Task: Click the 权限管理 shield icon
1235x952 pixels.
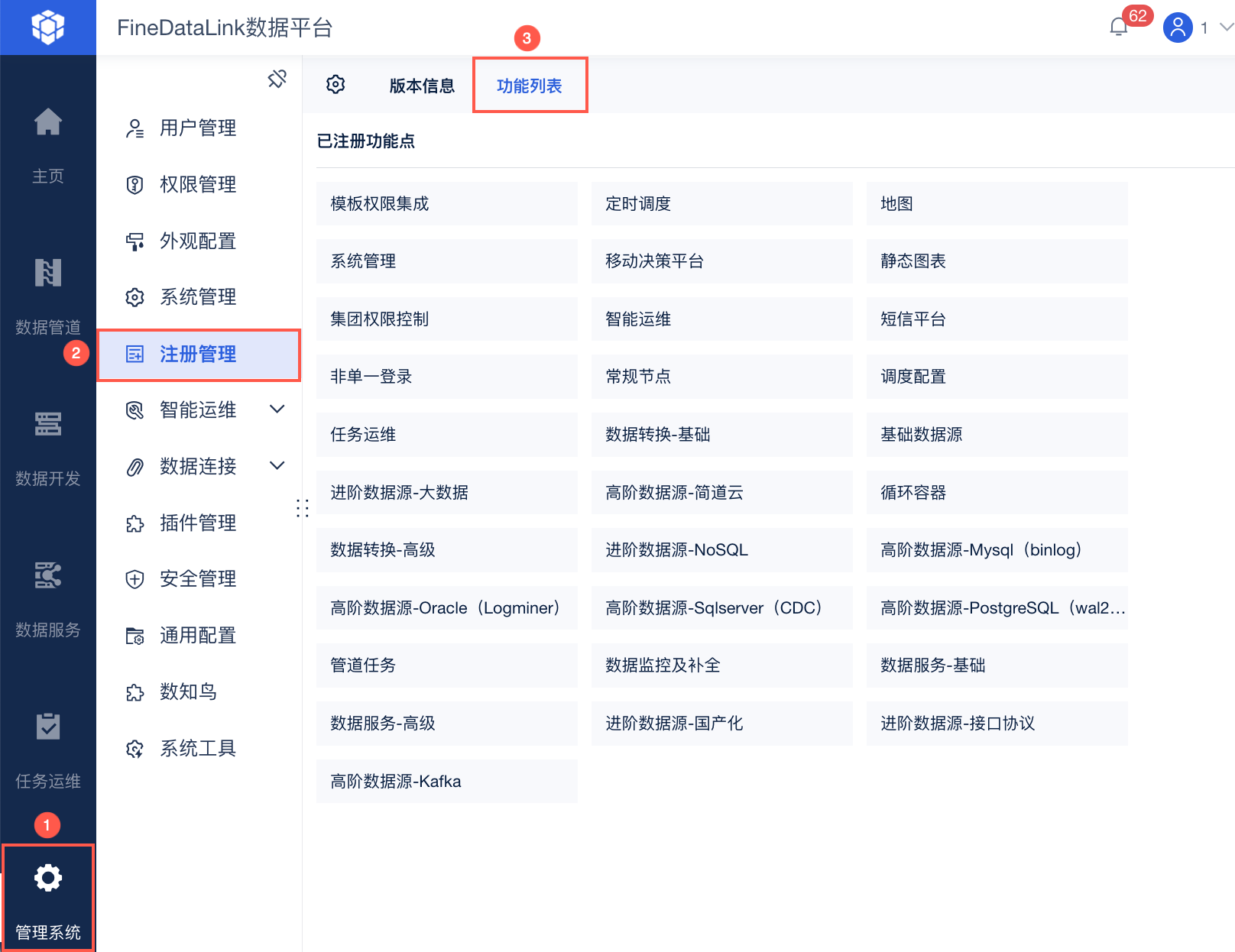Action: coord(135,185)
